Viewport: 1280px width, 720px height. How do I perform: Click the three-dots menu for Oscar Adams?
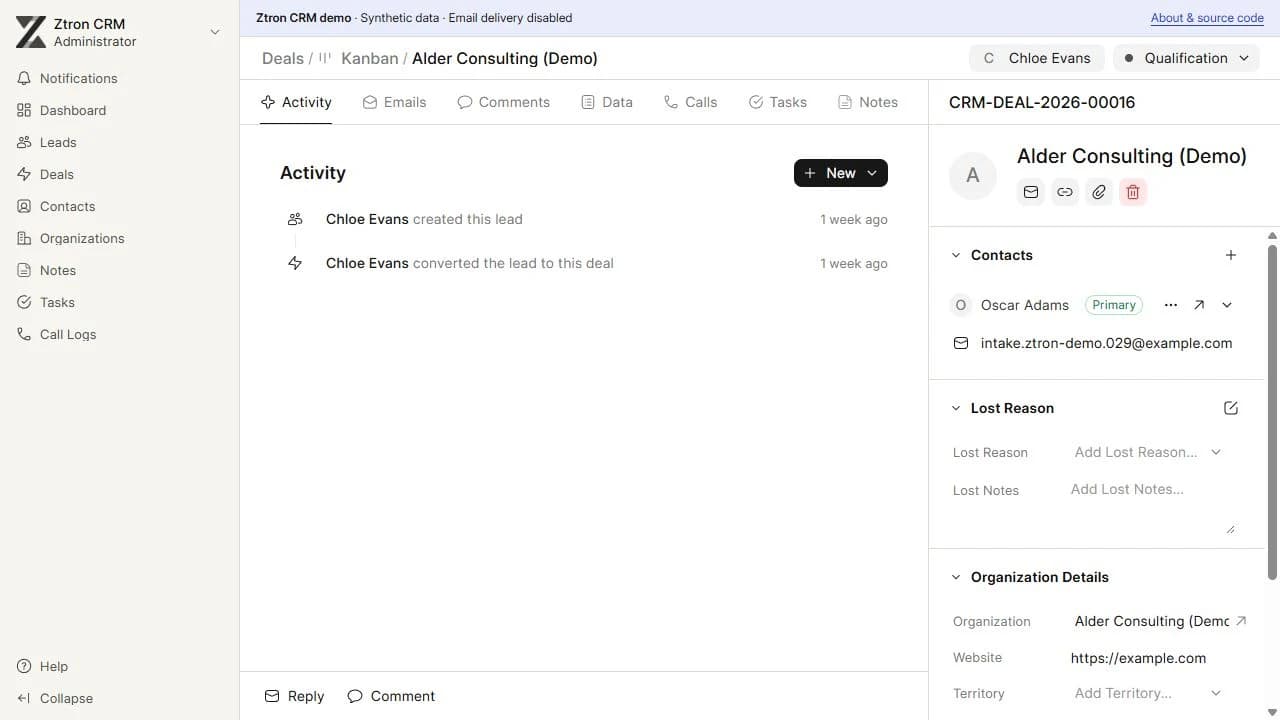pos(1171,305)
